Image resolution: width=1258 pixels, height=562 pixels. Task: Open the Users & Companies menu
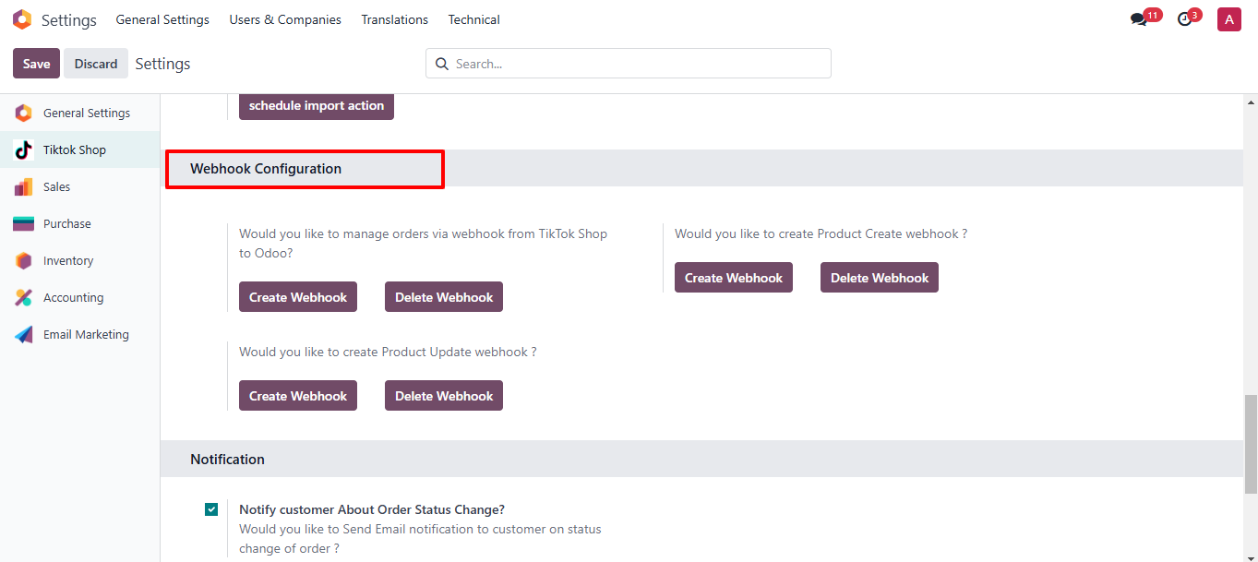coord(285,20)
